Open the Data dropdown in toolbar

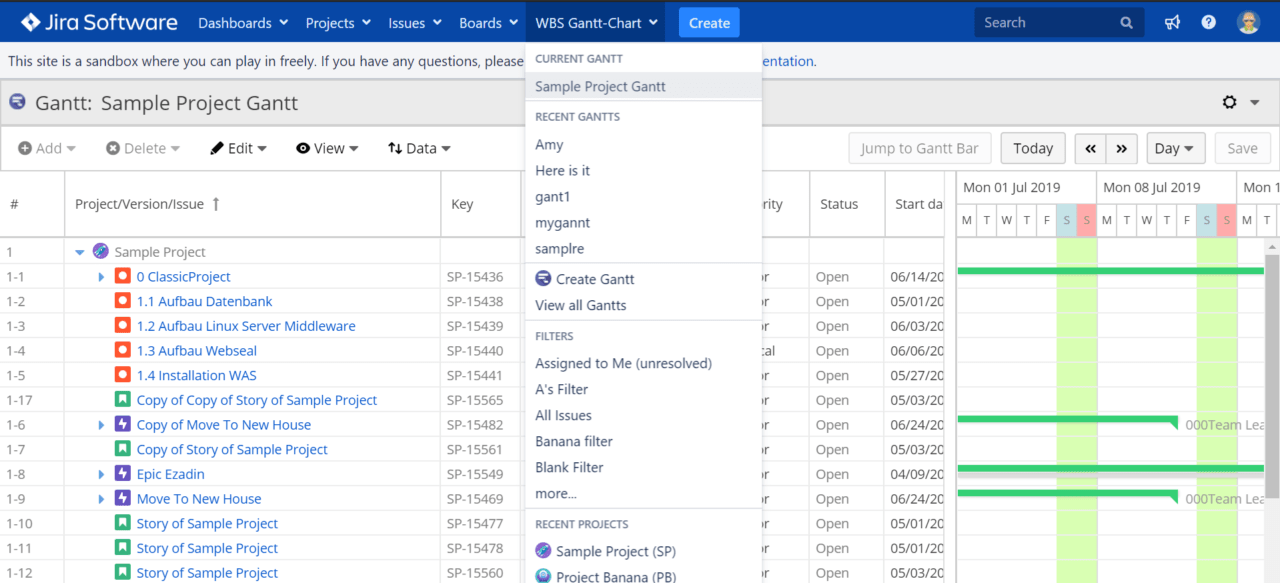(419, 148)
